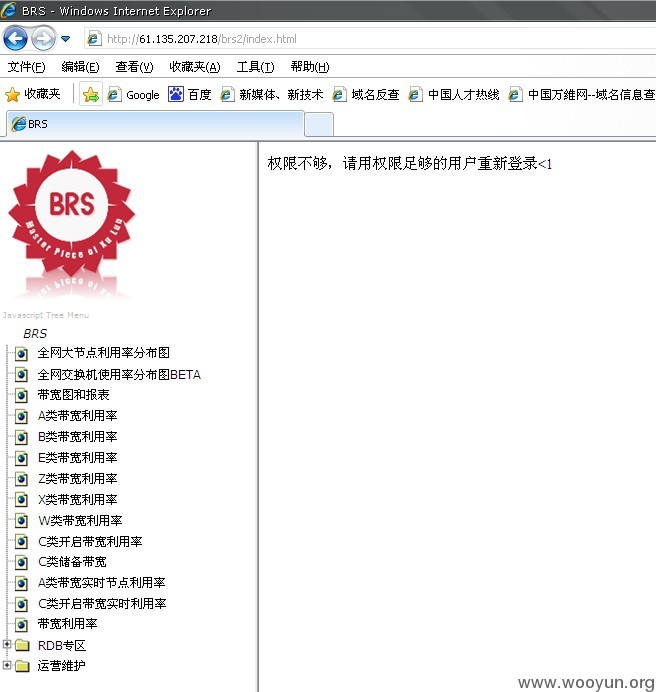Viewport: 656px width, 692px height.
Task: Click the add to favorites bar icon
Action: click(x=90, y=94)
